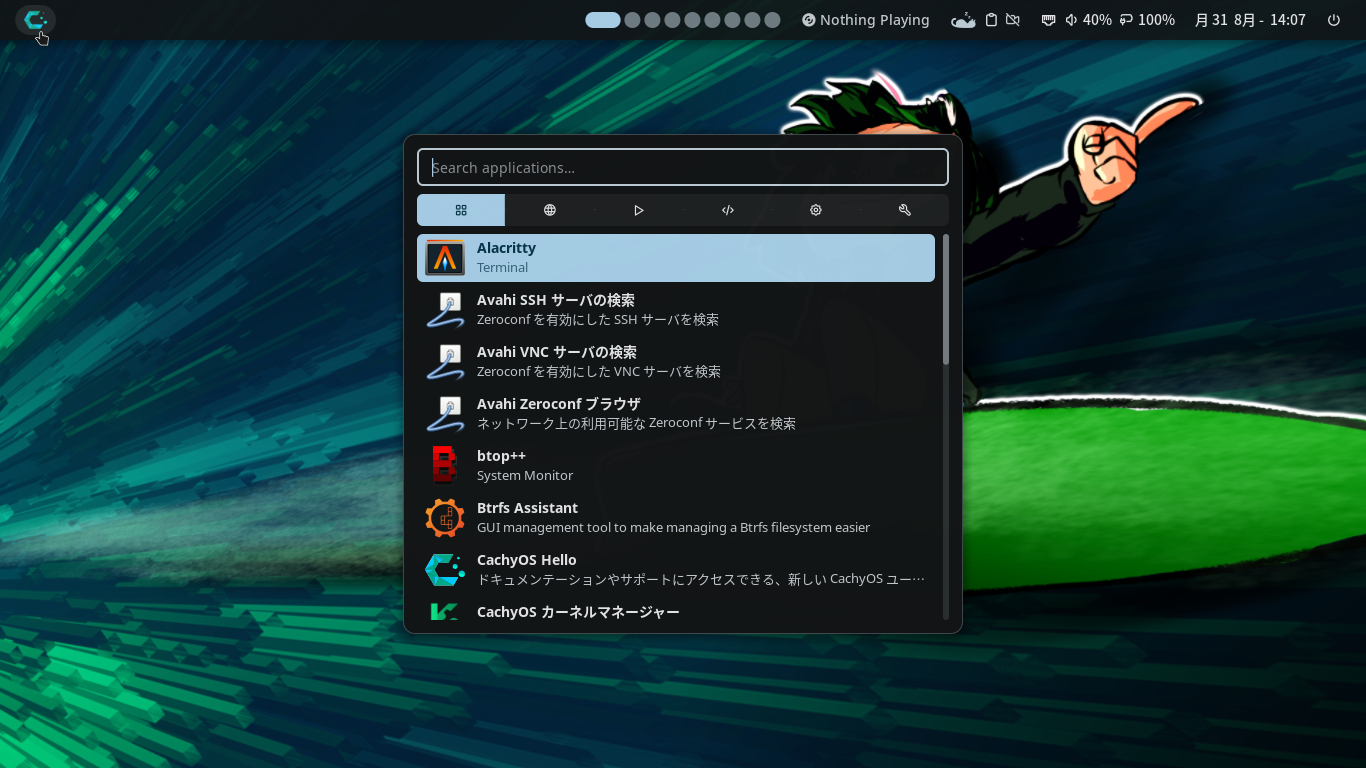Select the wrench utilities category tab
Screen dimensions: 1366x768
[x=905, y=210]
